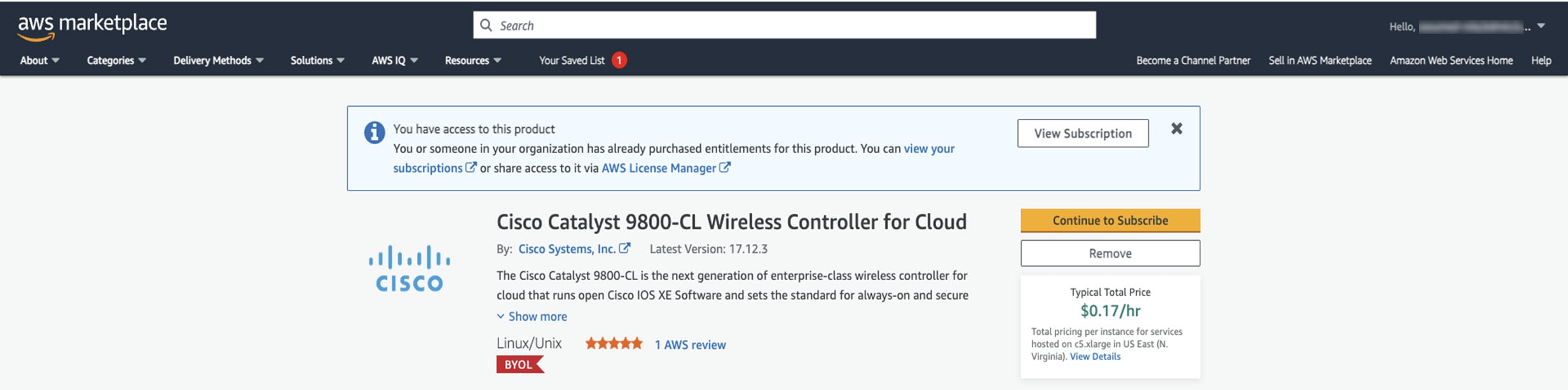Viewport: 1568px width, 390px height.
Task: Go to Sell in AWS Marketplace
Action: tap(1319, 60)
